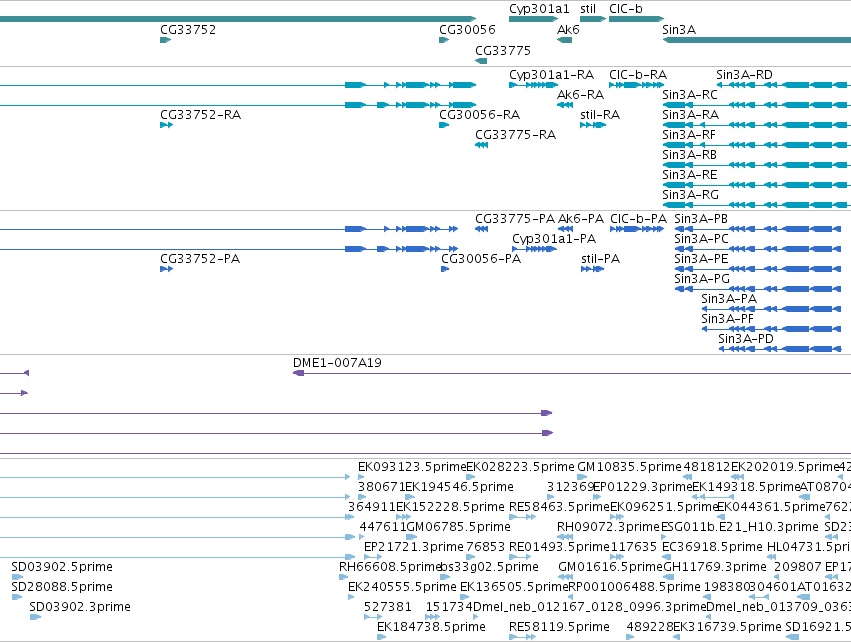Click the EK194546.5prime EST label
Image resolution: width=851 pixels, height=642 pixels.
tap(460, 487)
